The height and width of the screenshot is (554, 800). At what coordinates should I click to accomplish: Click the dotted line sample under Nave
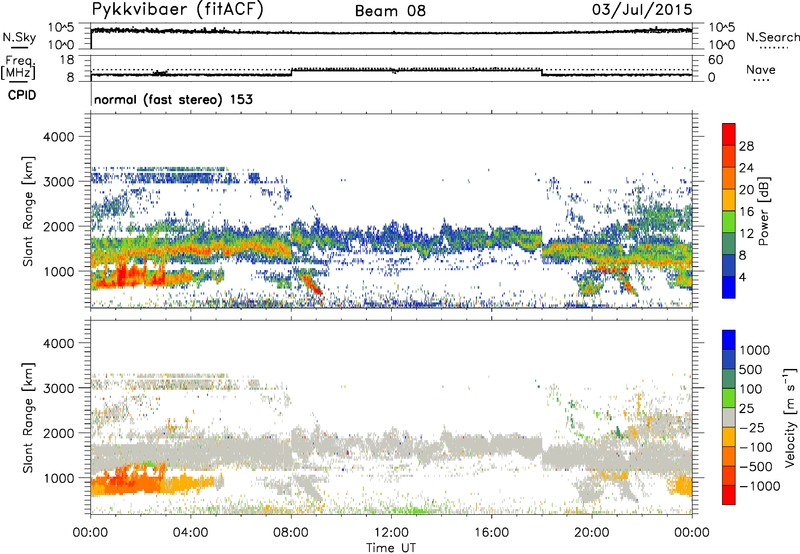[x=761, y=80]
